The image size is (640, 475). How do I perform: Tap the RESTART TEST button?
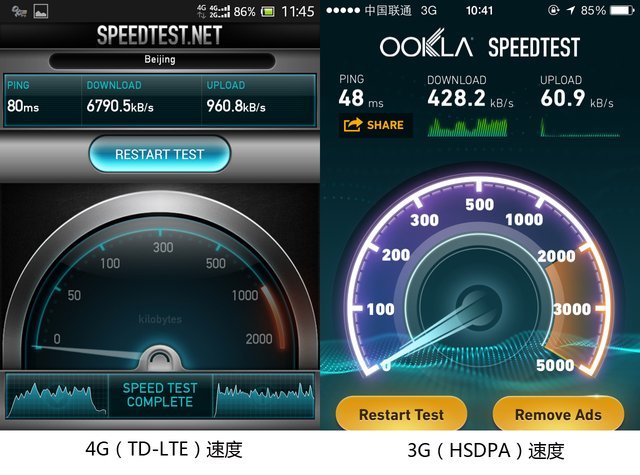[x=160, y=154]
